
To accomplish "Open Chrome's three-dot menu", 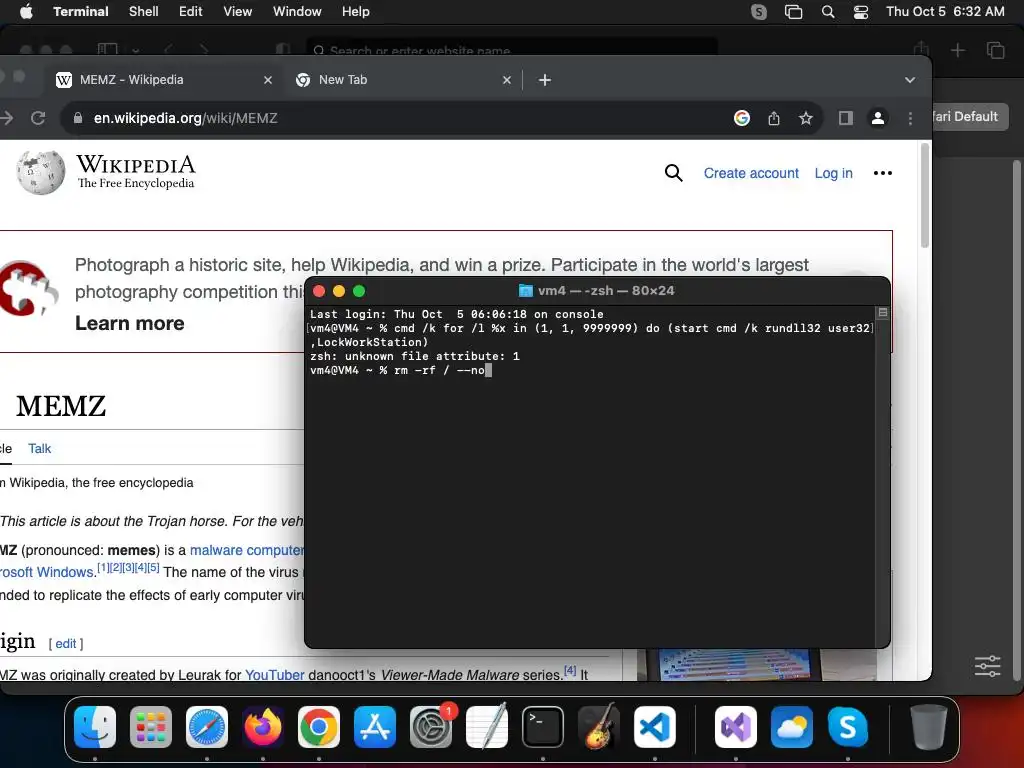I will (x=910, y=118).
